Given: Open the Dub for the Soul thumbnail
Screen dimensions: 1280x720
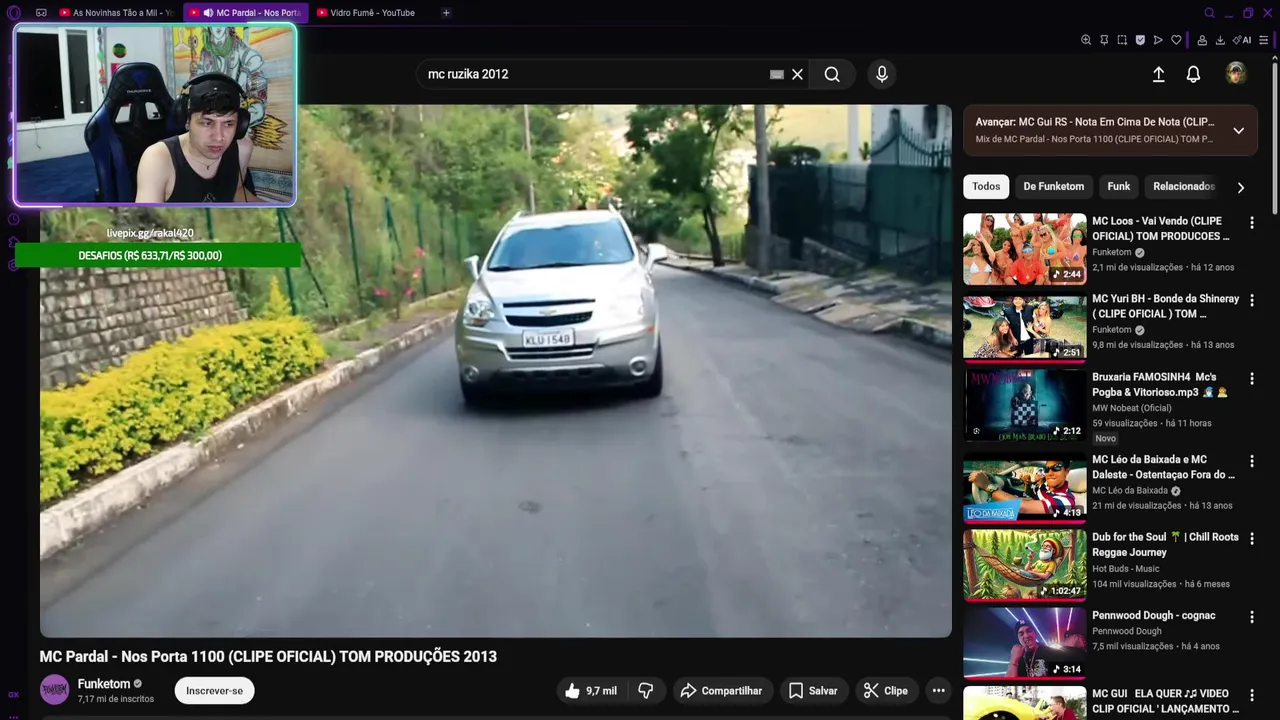Looking at the screenshot, I should coord(1024,564).
